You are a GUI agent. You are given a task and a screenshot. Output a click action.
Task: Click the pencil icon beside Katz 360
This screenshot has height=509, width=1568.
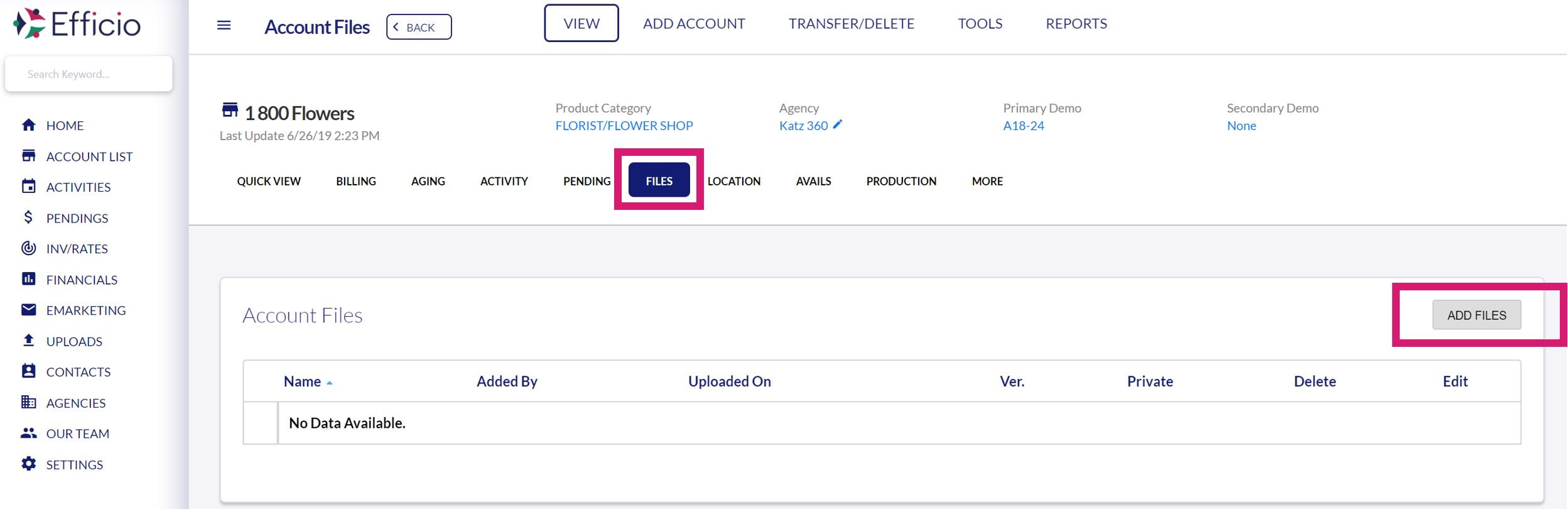point(838,124)
